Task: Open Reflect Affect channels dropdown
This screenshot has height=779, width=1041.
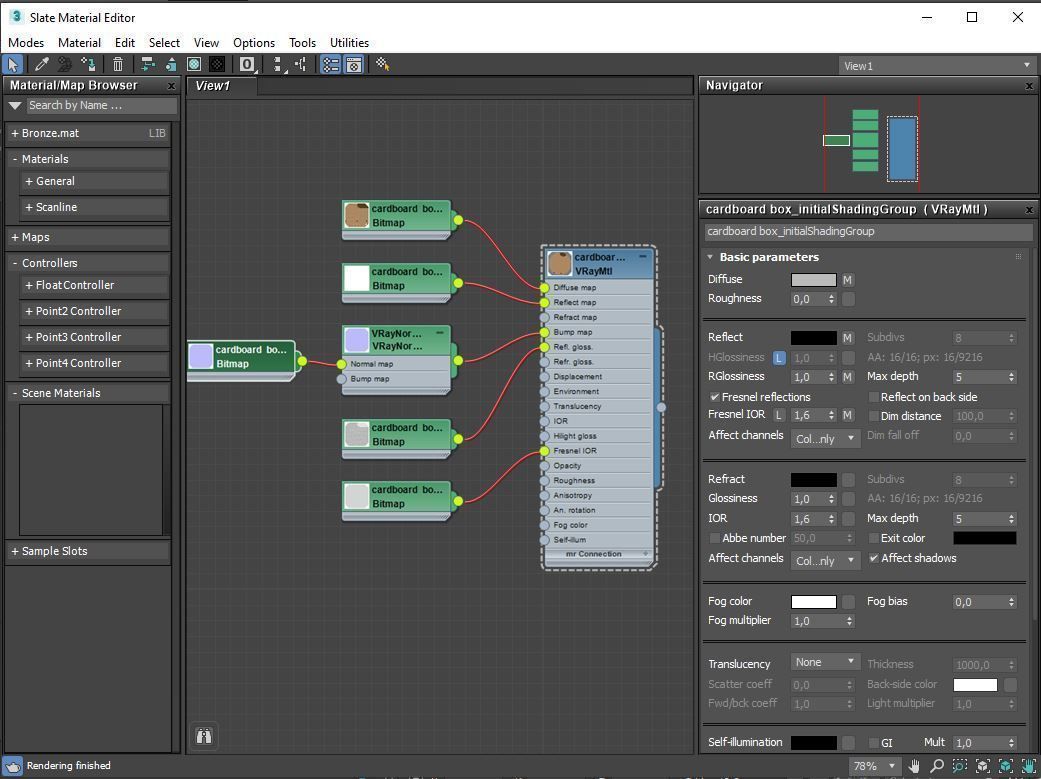Action: 825,438
